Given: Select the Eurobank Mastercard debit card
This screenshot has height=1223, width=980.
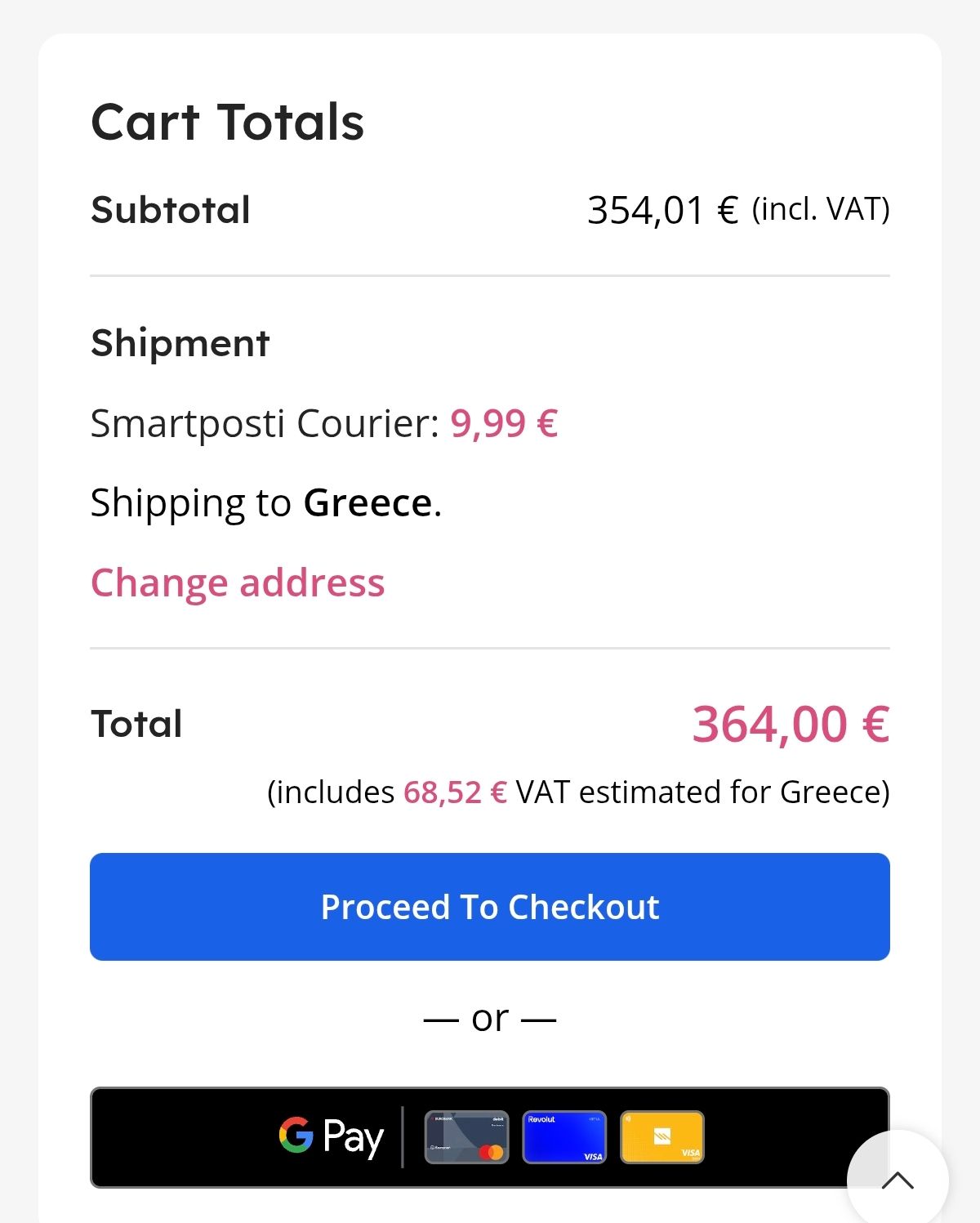Looking at the screenshot, I should pyautogui.click(x=466, y=1136).
